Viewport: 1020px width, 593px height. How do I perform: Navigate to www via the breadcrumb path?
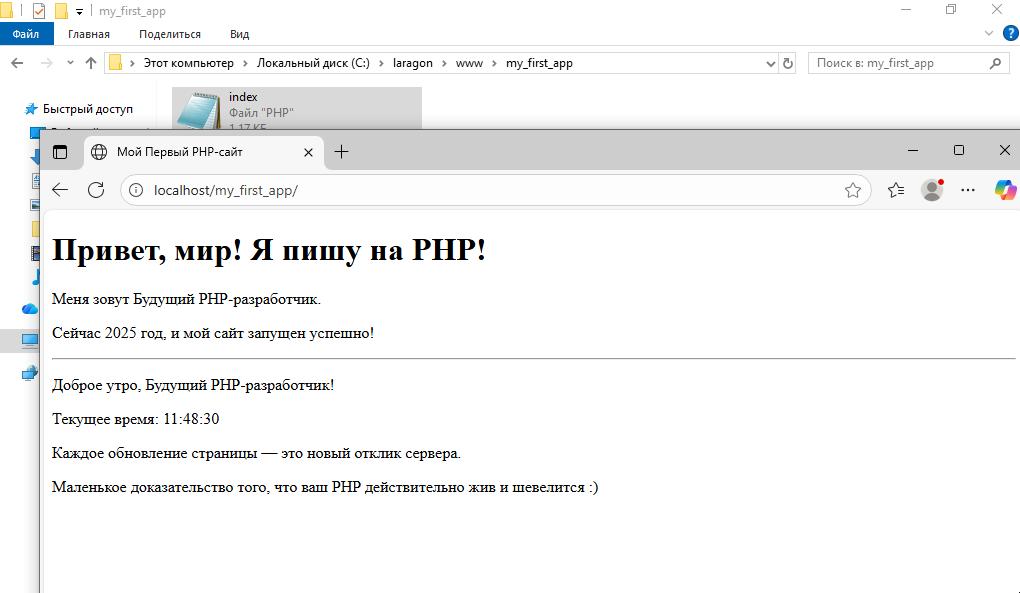(x=470, y=62)
